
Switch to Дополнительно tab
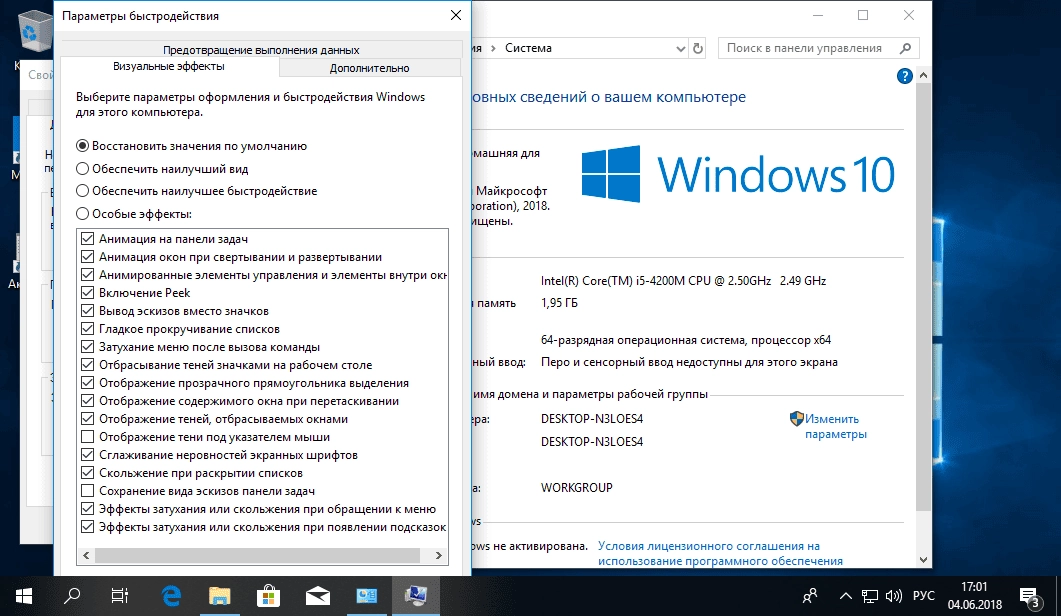coord(369,68)
